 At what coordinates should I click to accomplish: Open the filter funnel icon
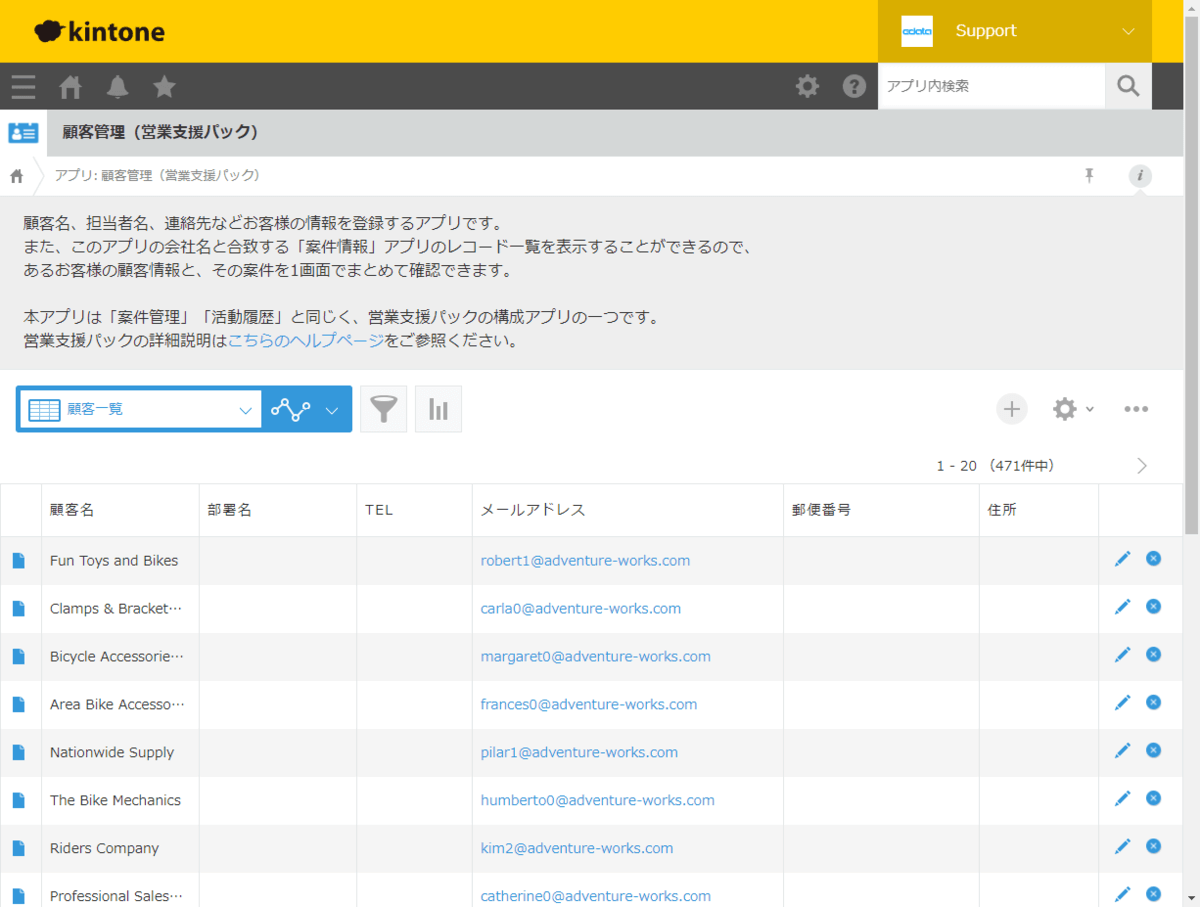384,409
